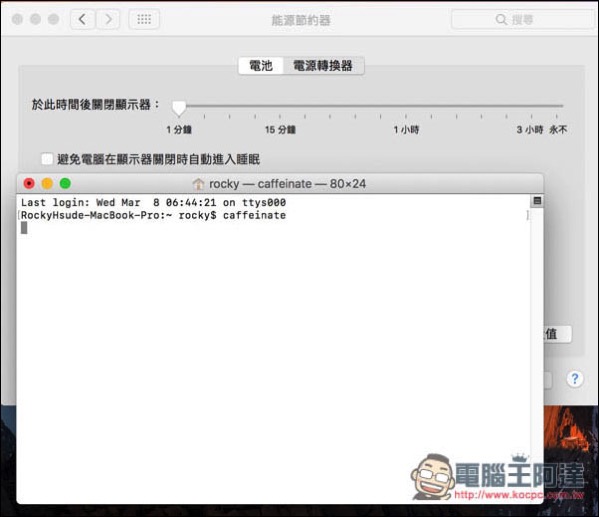Click the back arrow in System Preferences toolbar
Image resolution: width=599 pixels, height=517 pixels.
tap(83, 19)
